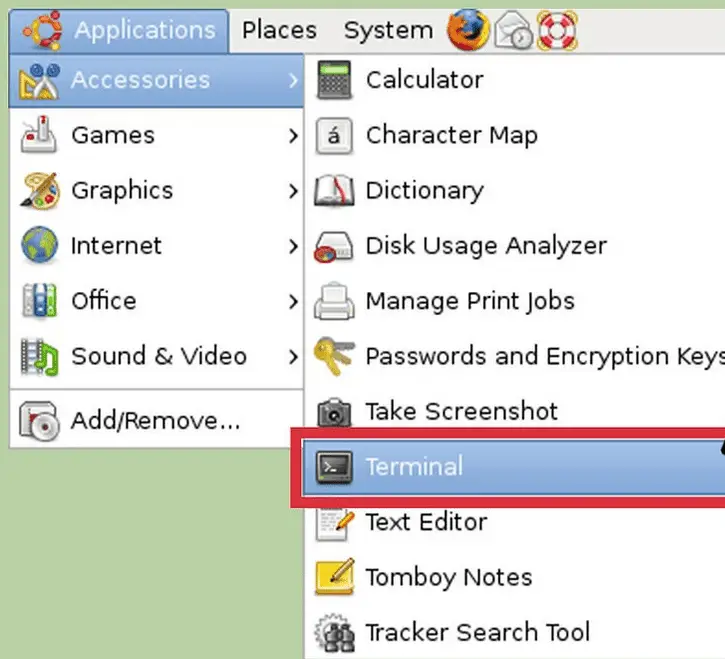This screenshot has width=725, height=659.
Task: Open the Places menu
Action: [279, 31]
